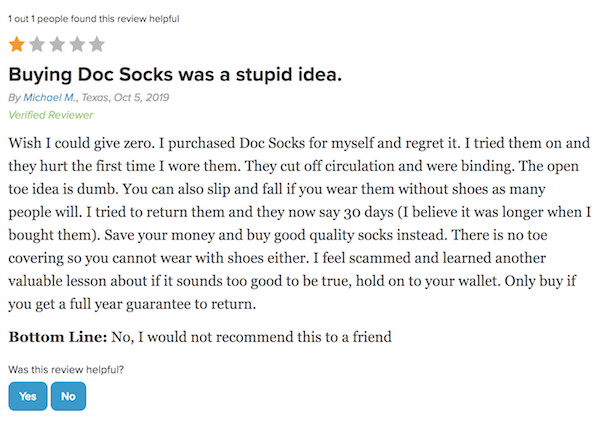This screenshot has width=600, height=422.
Task: Click the review date Oct 5, 2019
Action: 142,98
